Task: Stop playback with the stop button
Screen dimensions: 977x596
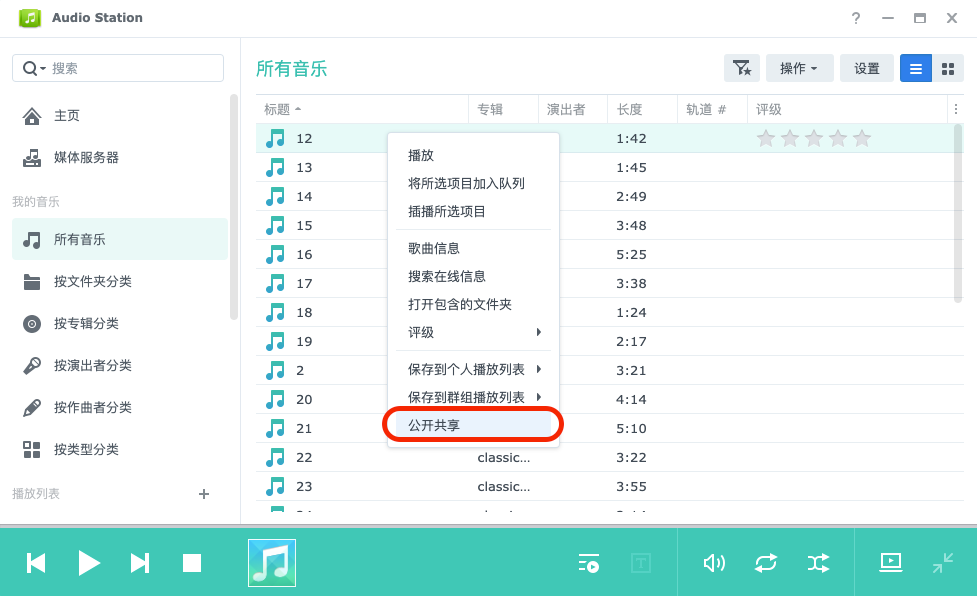Action: click(x=192, y=563)
